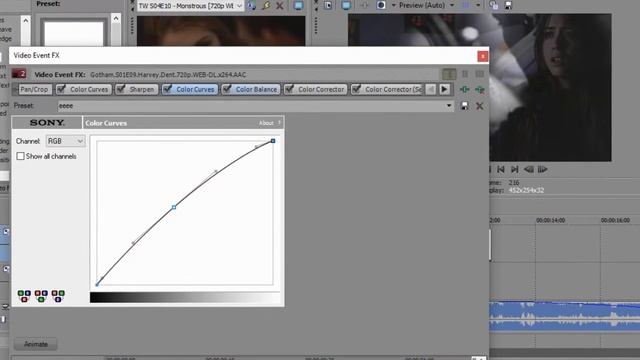
Task: Click the display size text 452x254x32
Action: (526, 190)
